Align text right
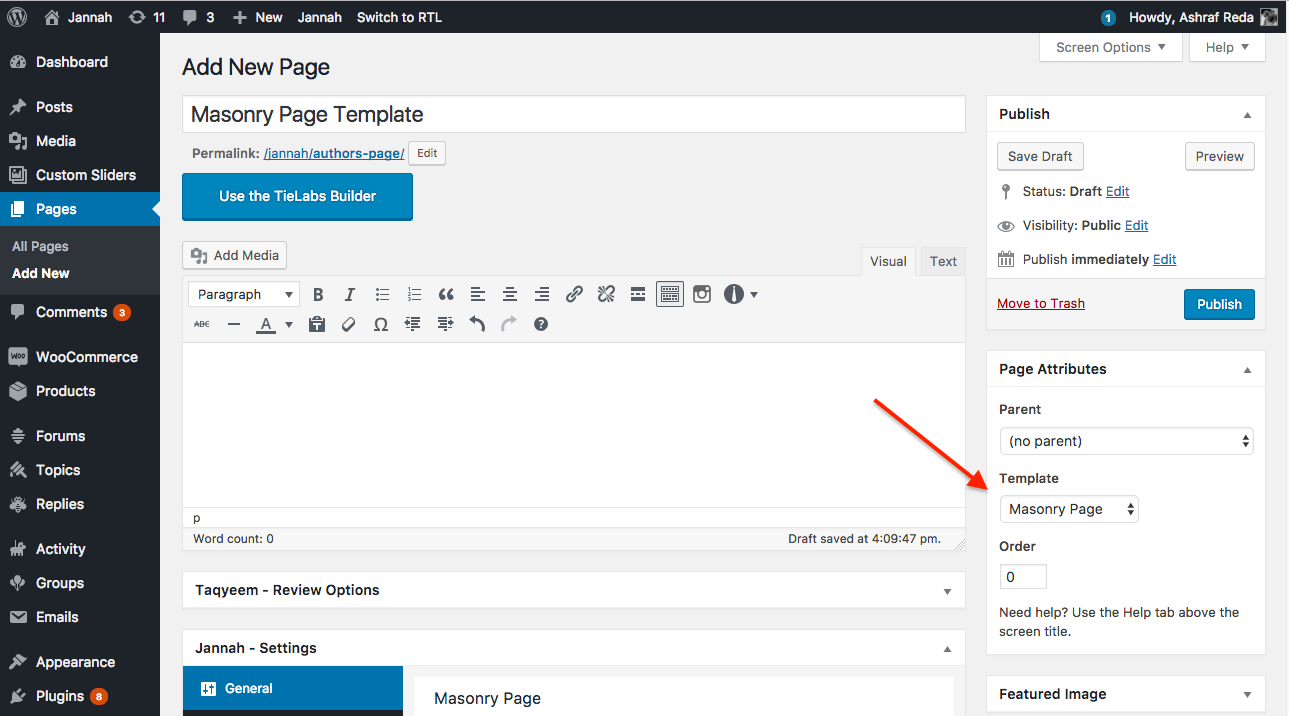The image size is (1289, 716). click(542, 294)
